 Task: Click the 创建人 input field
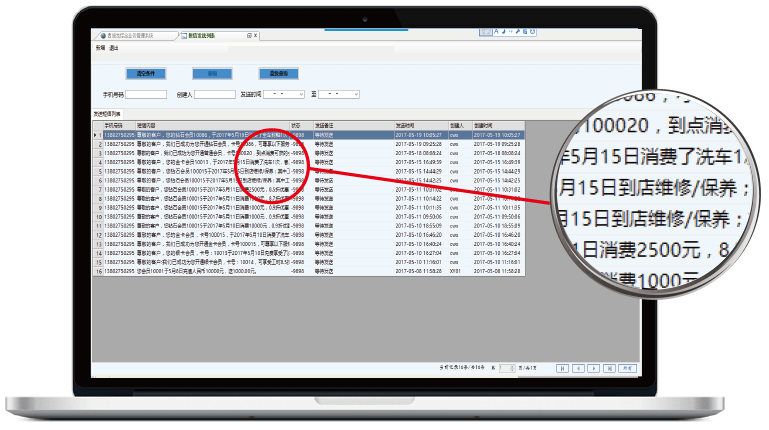tap(215, 94)
